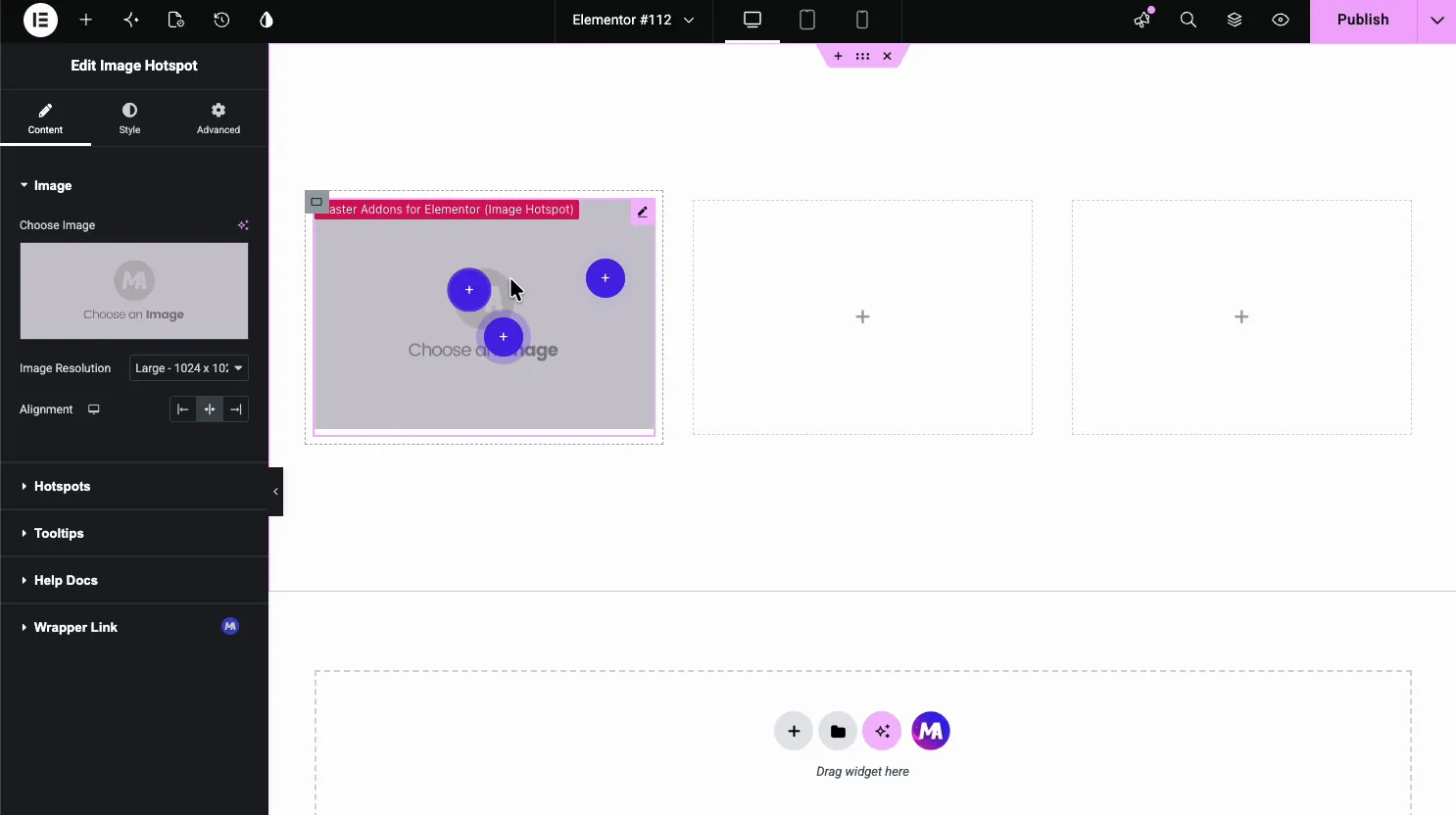Open Image Resolution dropdown
This screenshot has width=1456, height=815.
[189, 368]
